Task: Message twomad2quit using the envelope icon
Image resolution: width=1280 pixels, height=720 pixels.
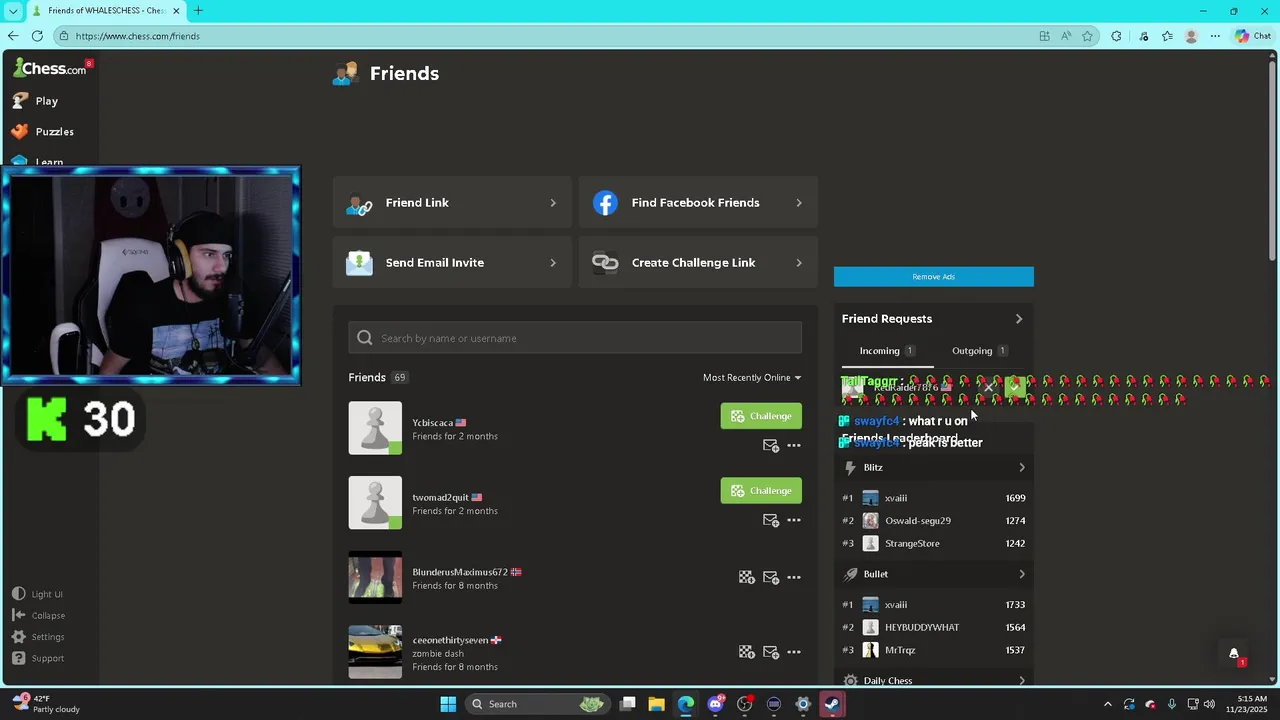Action: pos(771,520)
